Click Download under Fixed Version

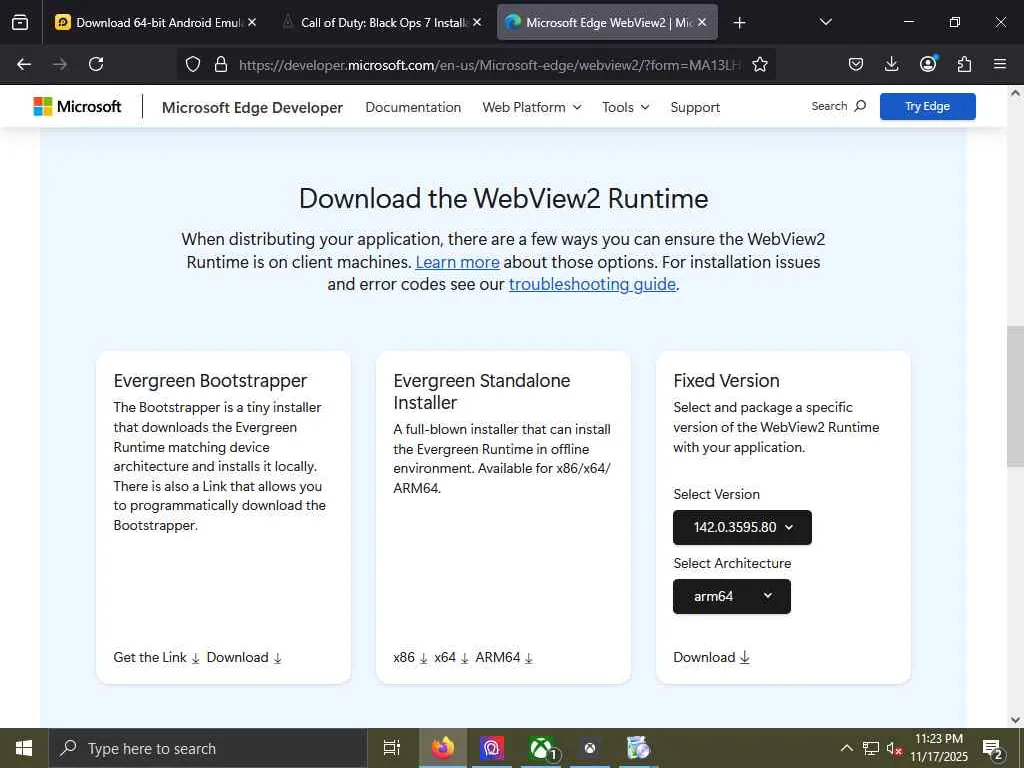click(x=711, y=657)
